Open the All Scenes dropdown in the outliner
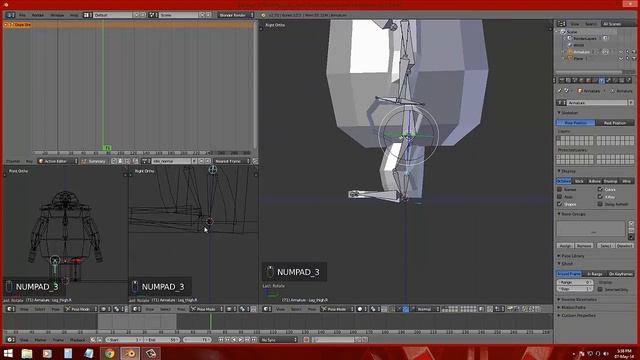 617,24
